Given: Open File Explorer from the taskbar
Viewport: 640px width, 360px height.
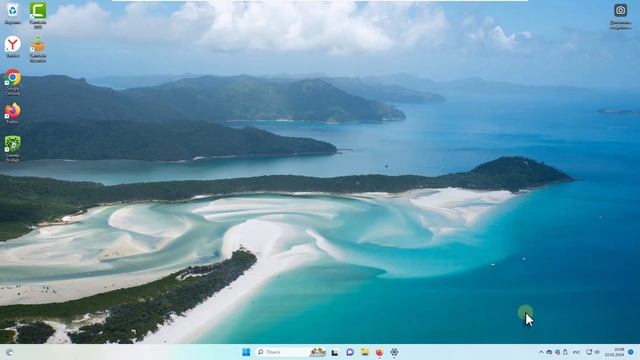Looking at the screenshot, I should [364, 352].
